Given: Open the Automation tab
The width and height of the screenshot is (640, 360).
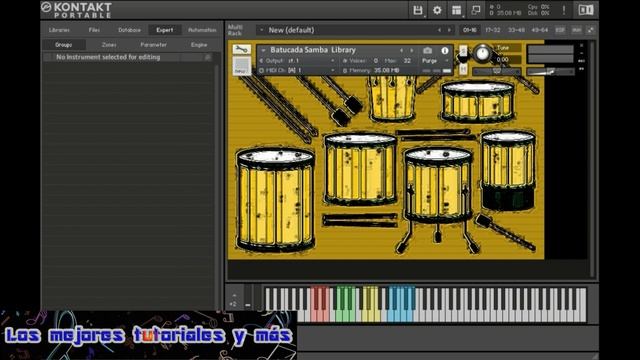Looking at the screenshot, I should click(x=202, y=30).
